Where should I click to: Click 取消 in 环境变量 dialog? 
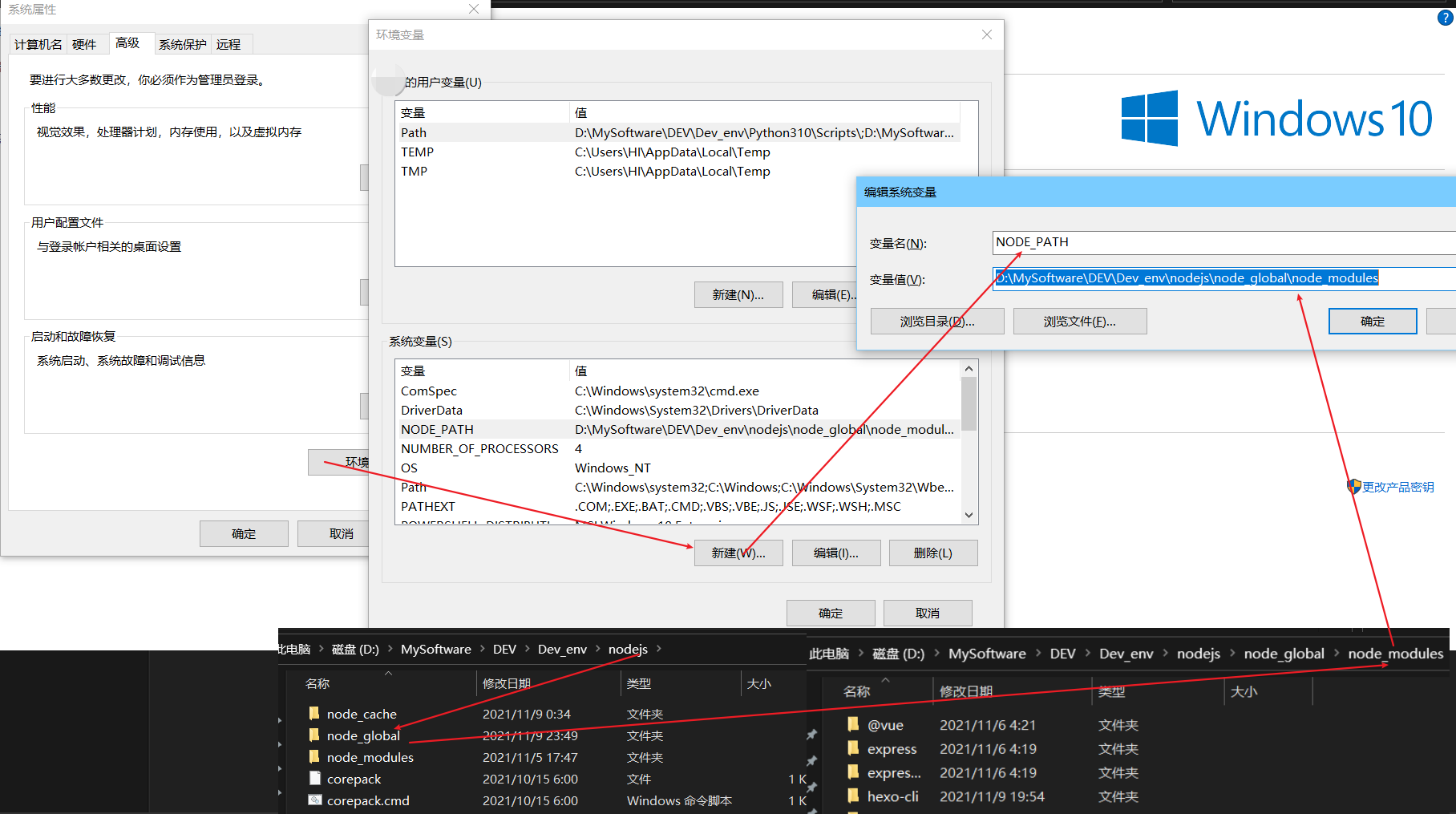928,613
